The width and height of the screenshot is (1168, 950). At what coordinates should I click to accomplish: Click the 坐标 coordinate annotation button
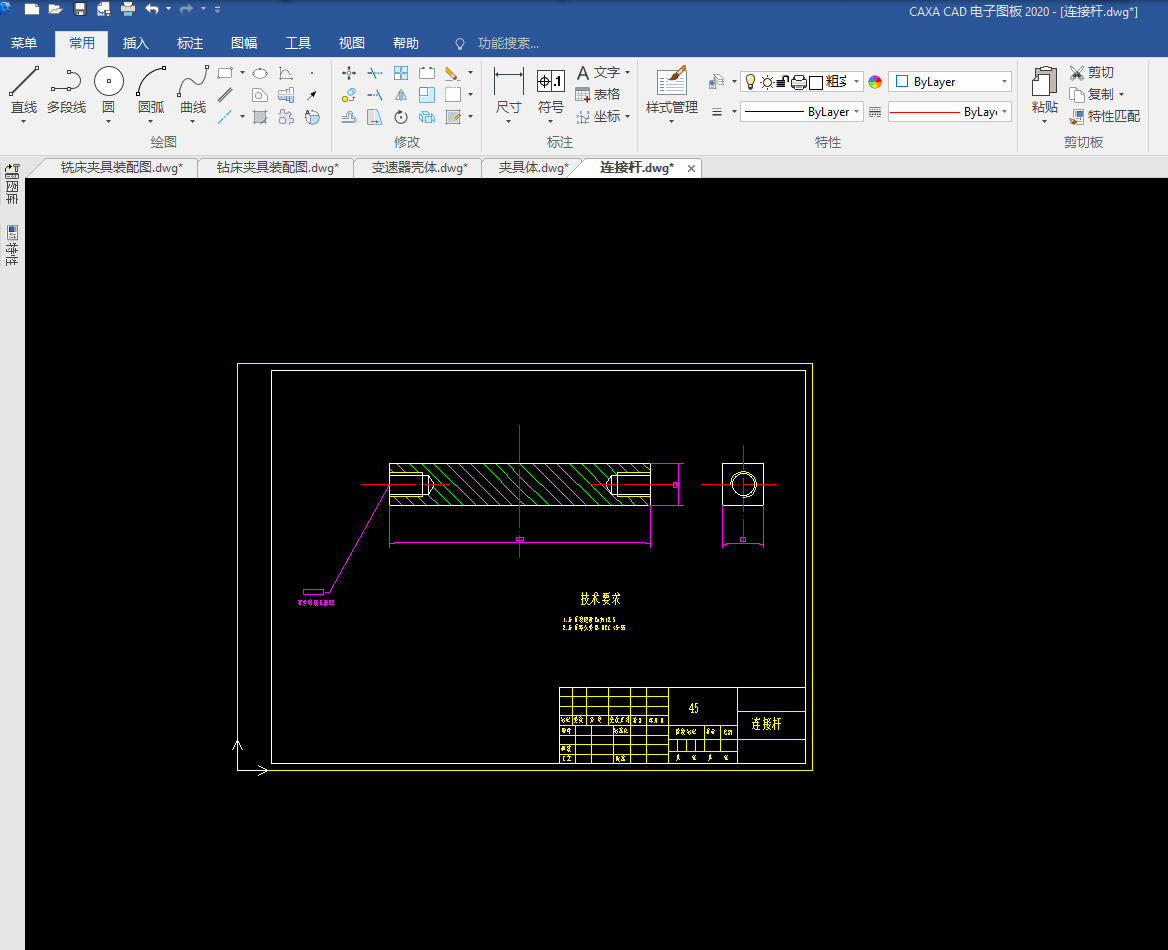tap(599, 116)
